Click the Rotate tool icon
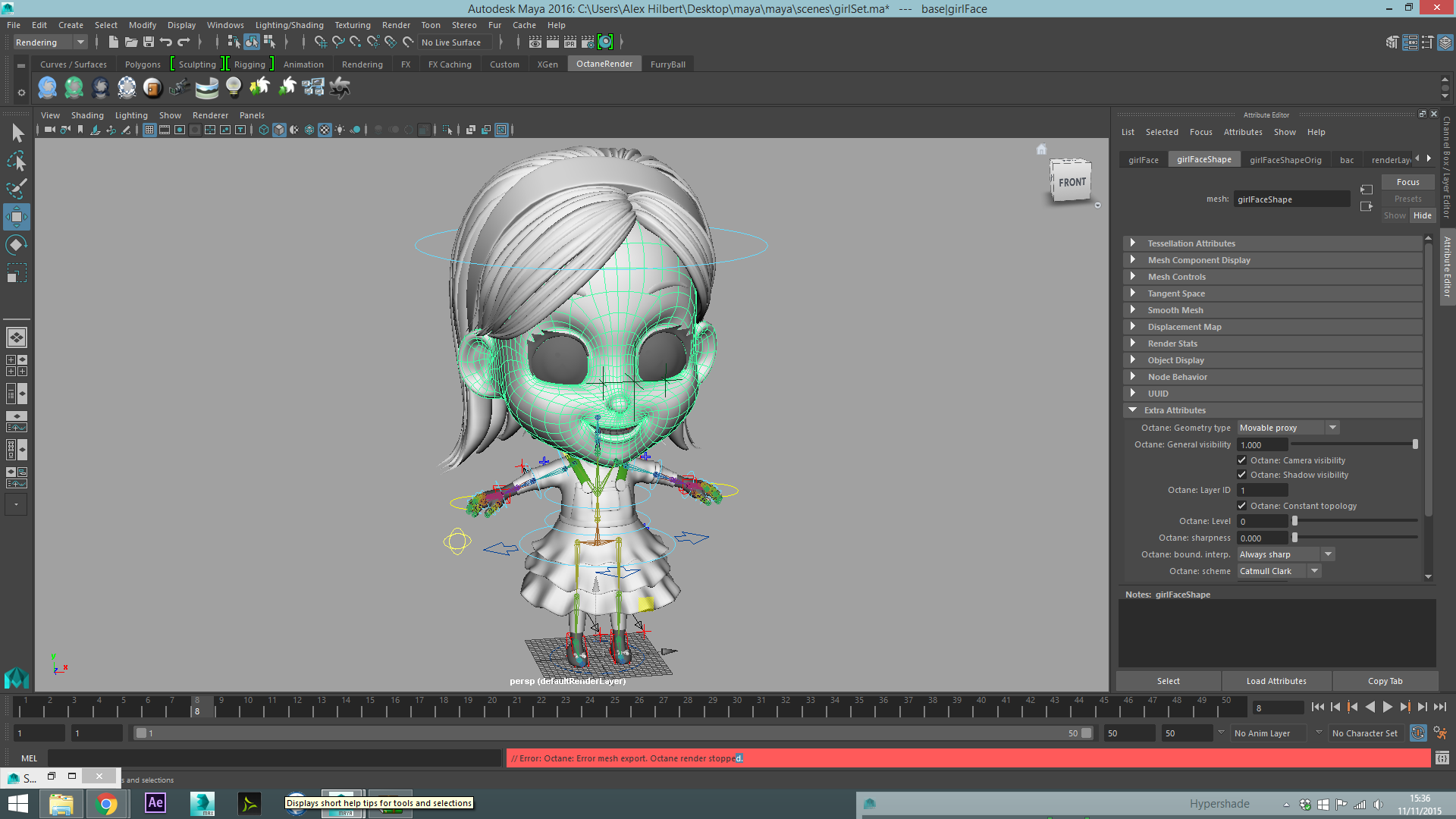This screenshot has height=819, width=1456. click(17, 244)
